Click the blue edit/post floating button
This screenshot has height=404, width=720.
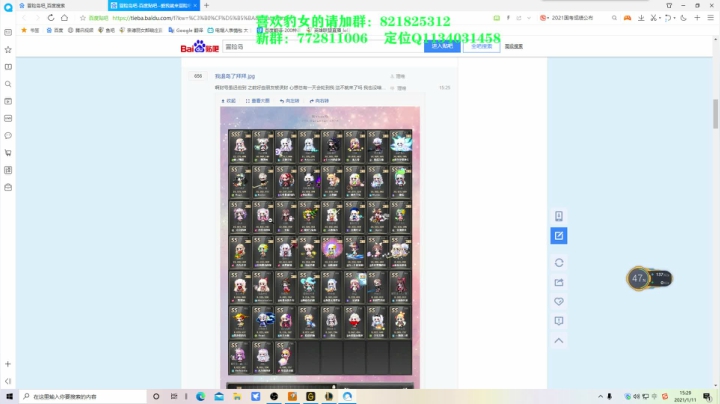pyautogui.click(x=559, y=236)
